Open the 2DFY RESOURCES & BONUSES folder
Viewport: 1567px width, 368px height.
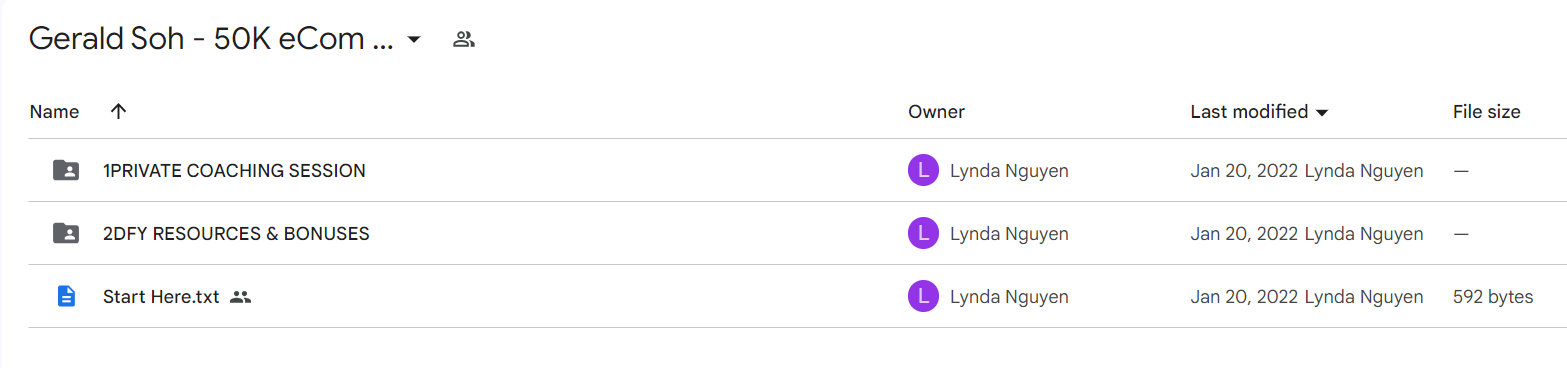pyautogui.click(x=236, y=234)
